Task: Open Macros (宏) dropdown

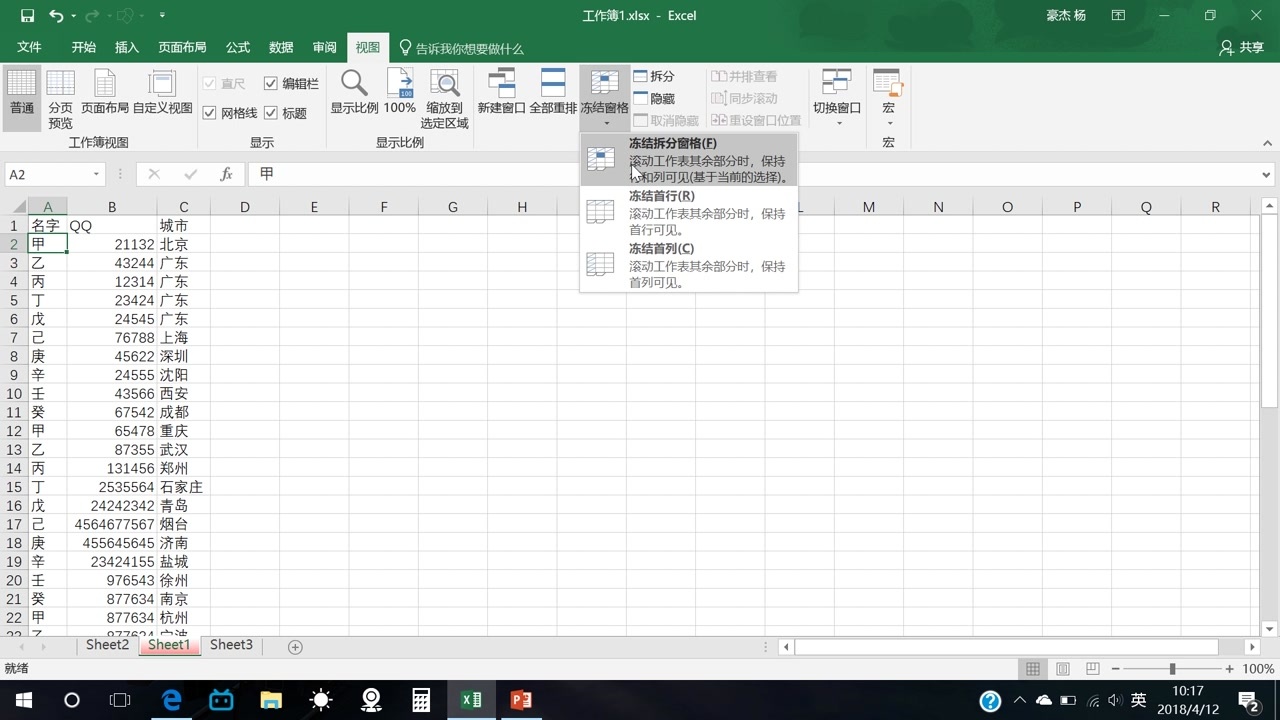Action: [888, 98]
